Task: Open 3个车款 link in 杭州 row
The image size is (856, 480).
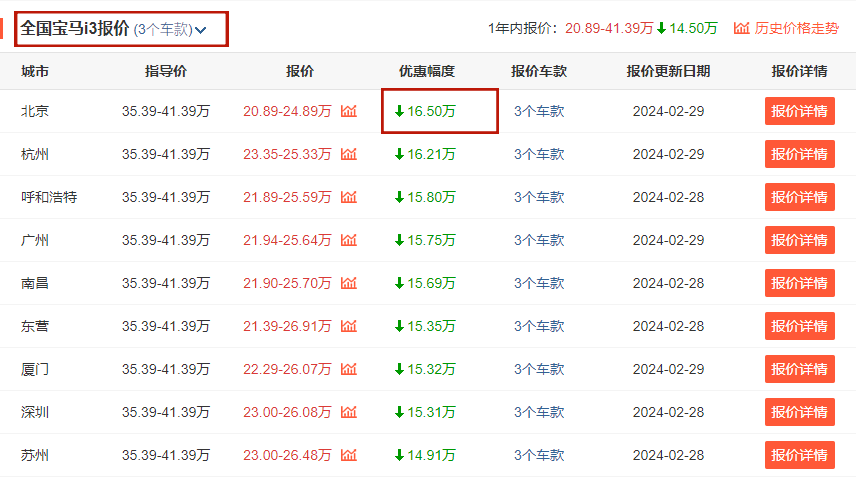Action: [x=539, y=155]
